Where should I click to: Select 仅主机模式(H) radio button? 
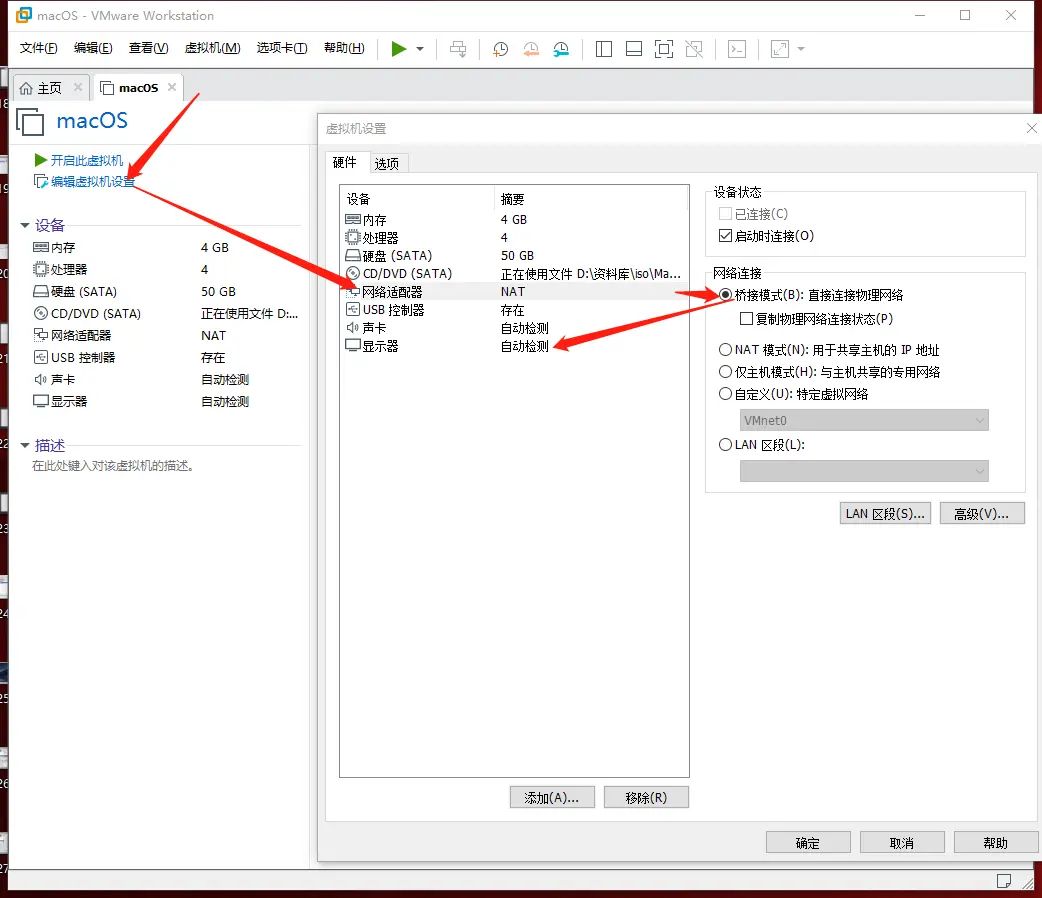(726, 372)
